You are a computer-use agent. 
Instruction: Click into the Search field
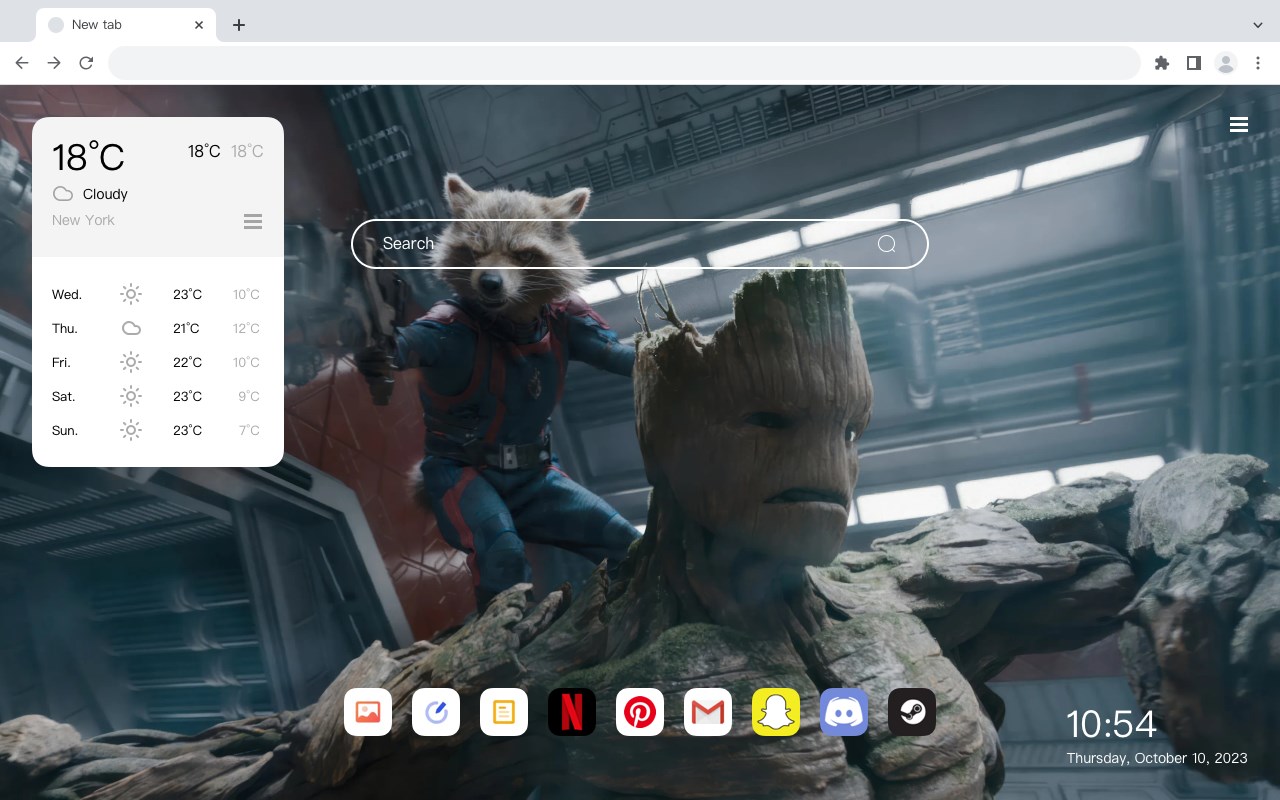pyautogui.click(x=640, y=244)
